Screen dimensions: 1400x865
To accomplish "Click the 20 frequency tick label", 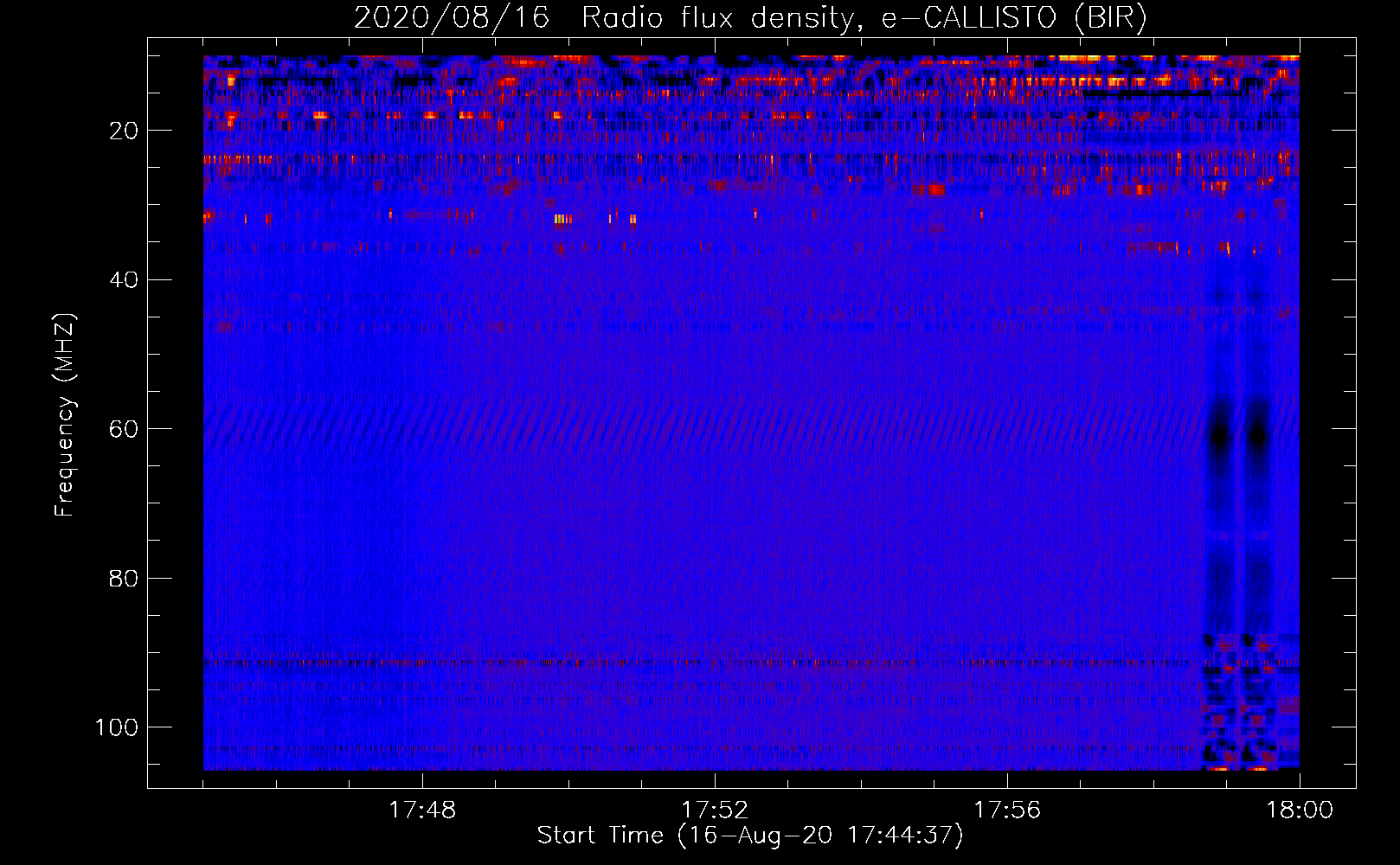I will pyautogui.click(x=124, y=131).
